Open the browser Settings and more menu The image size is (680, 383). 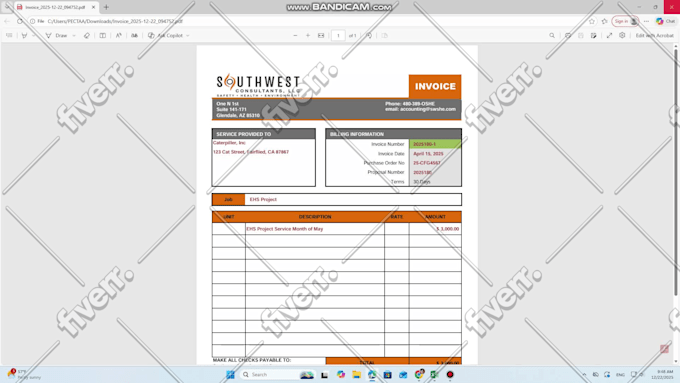[646, 21]
